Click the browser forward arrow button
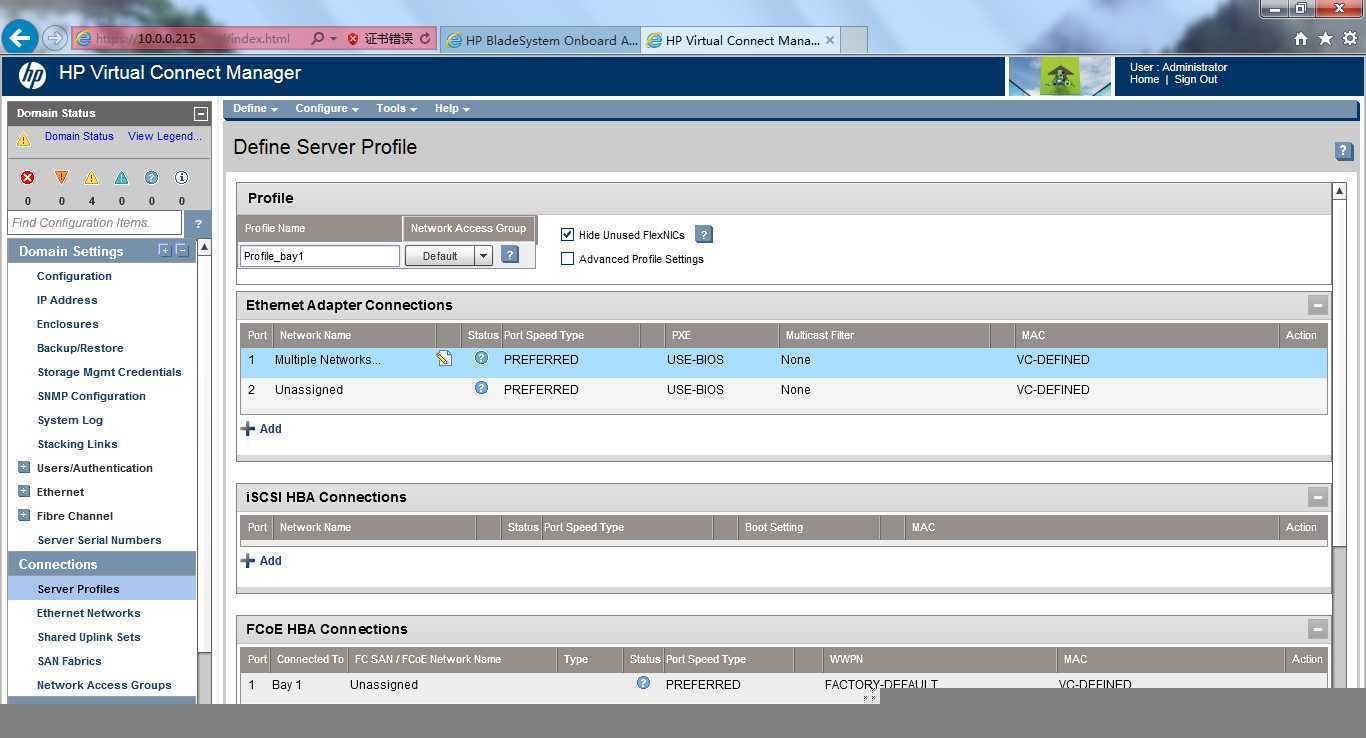The width and height of the screenshot is (1366, 738). point(55,38)
